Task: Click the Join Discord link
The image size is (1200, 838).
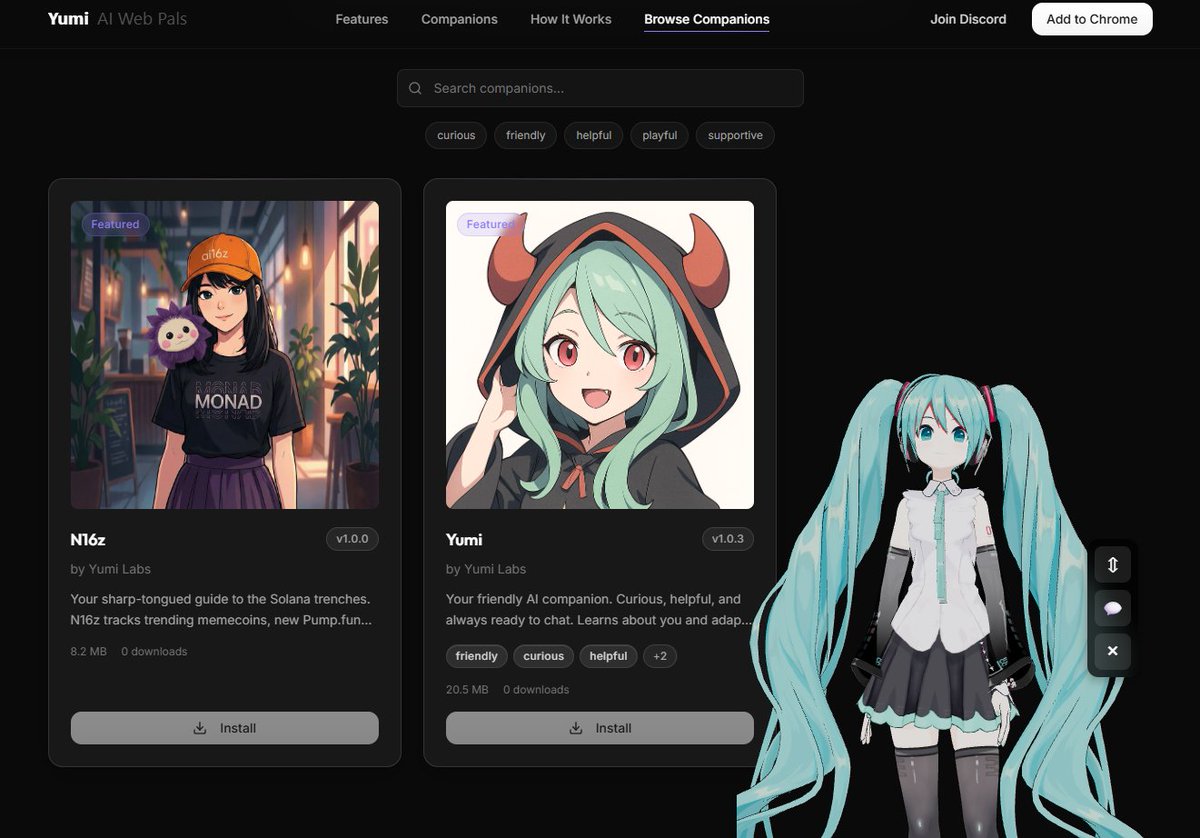Action: point(968,19)
